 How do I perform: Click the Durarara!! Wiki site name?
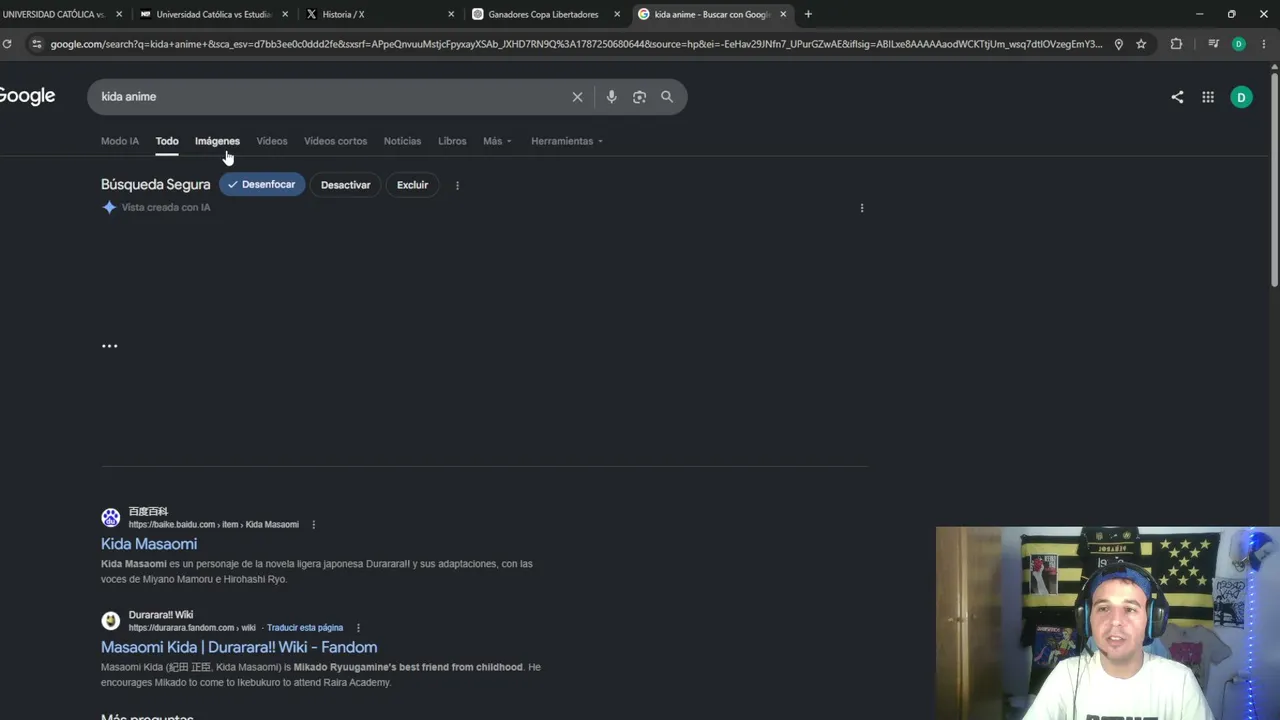pyautogui.click(x=161, y=615)
